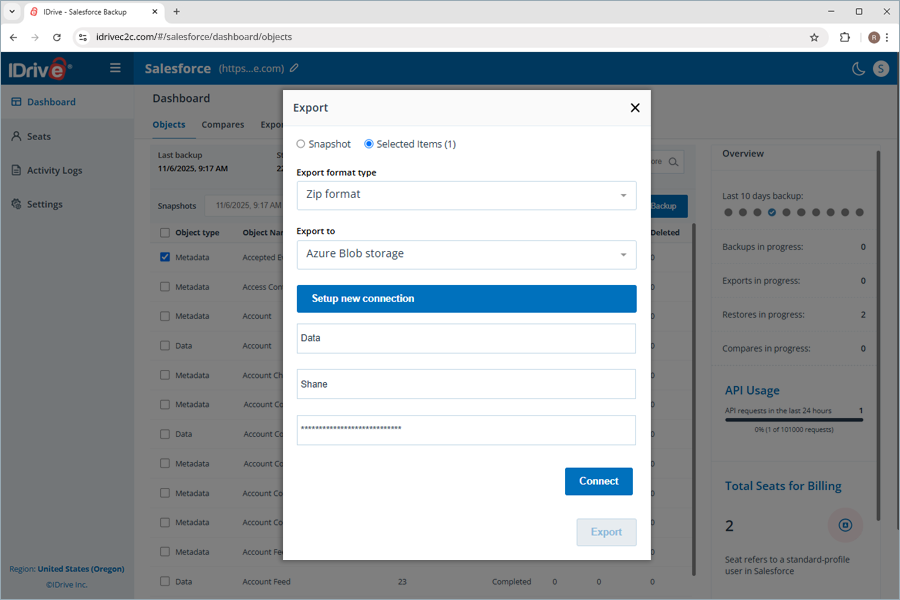The image size is (900, 600).
Task: Click the checked backup day dot in Overview
Action: click(x=771, y=212)
